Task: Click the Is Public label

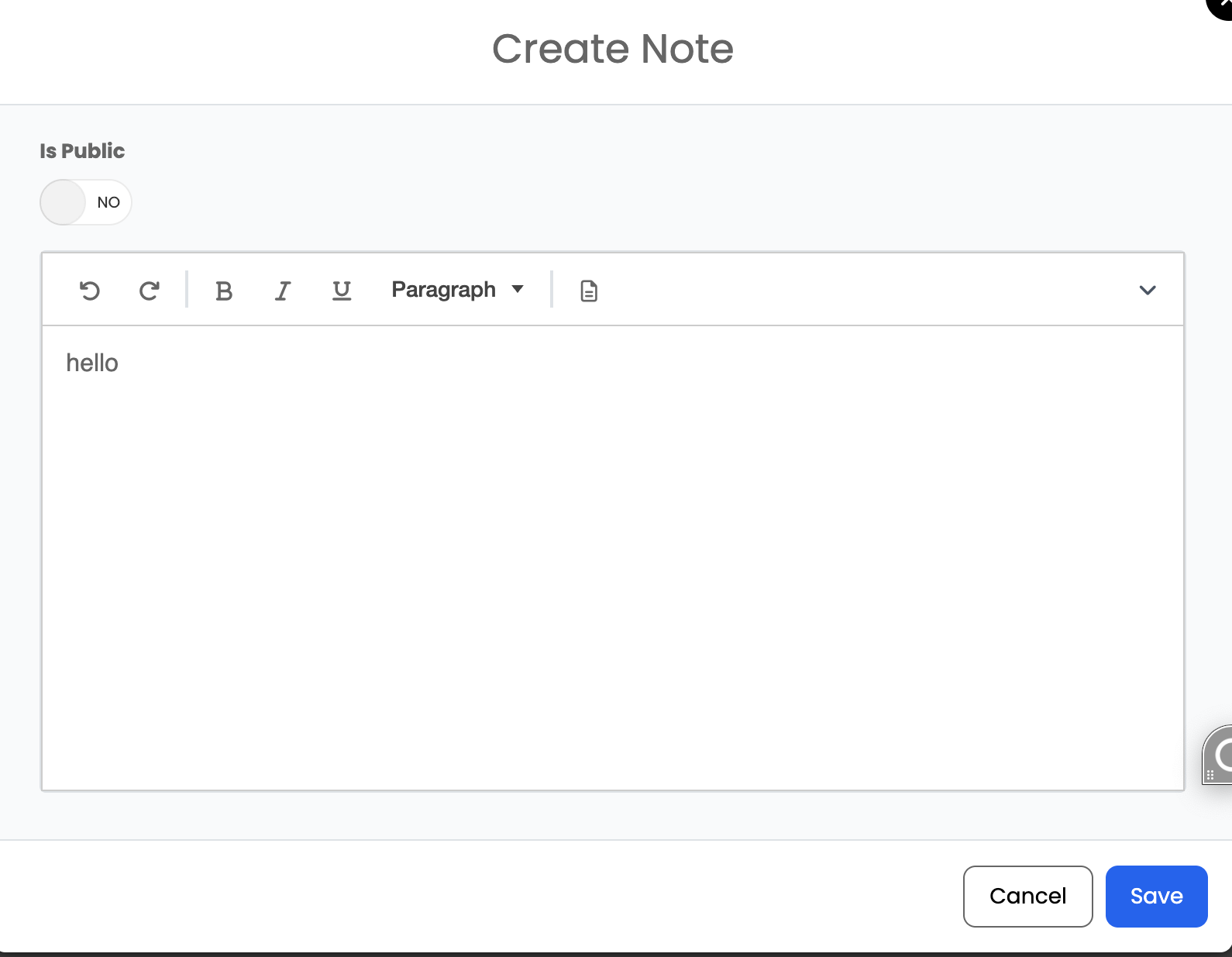Action: [x=82, y=150]
